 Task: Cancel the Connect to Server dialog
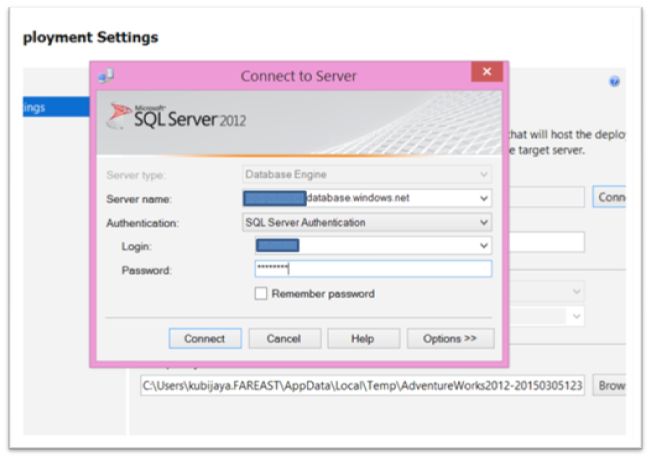coord(284,339)
